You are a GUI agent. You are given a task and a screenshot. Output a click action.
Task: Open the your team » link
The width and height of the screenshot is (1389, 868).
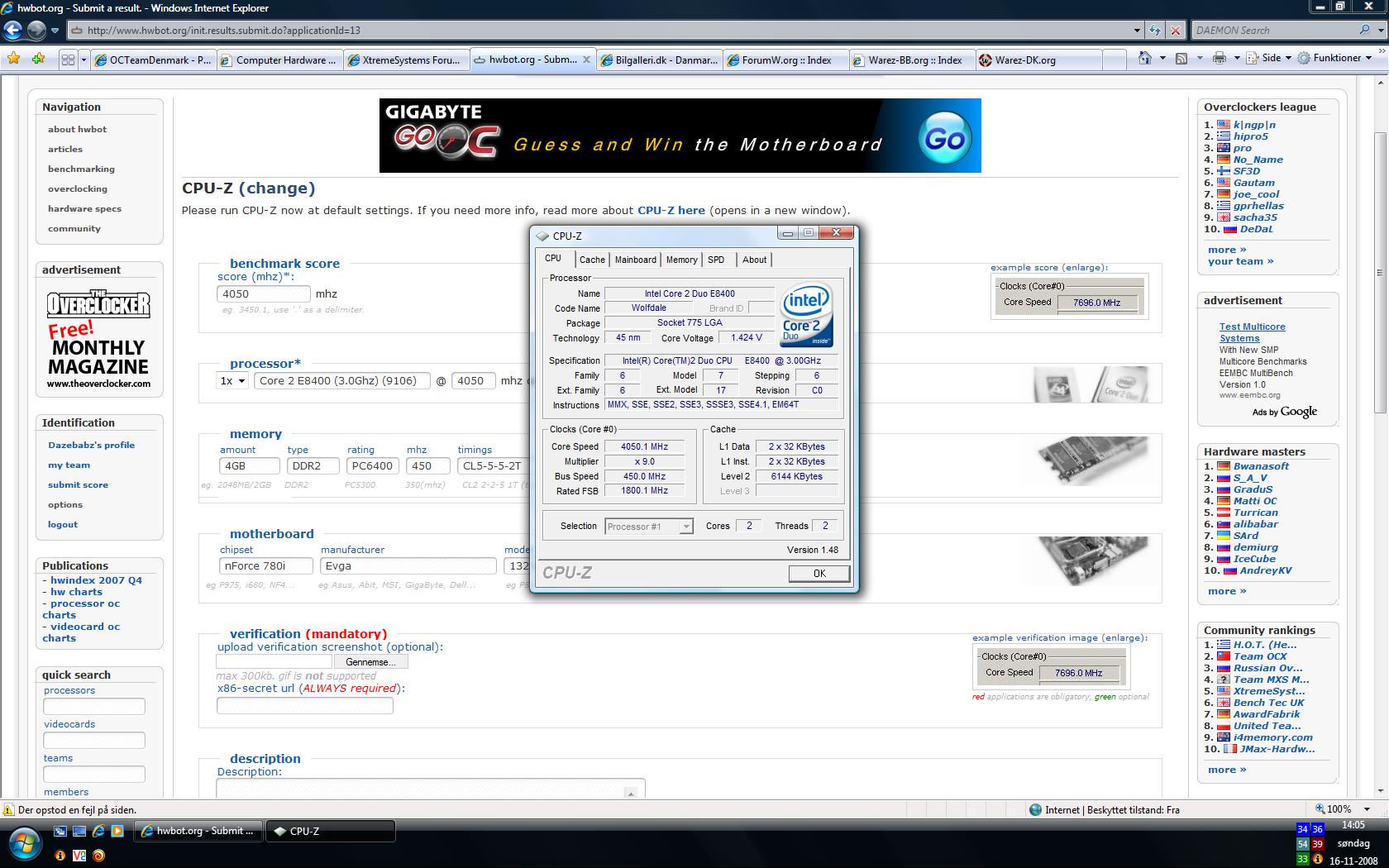coord(1240,261)
